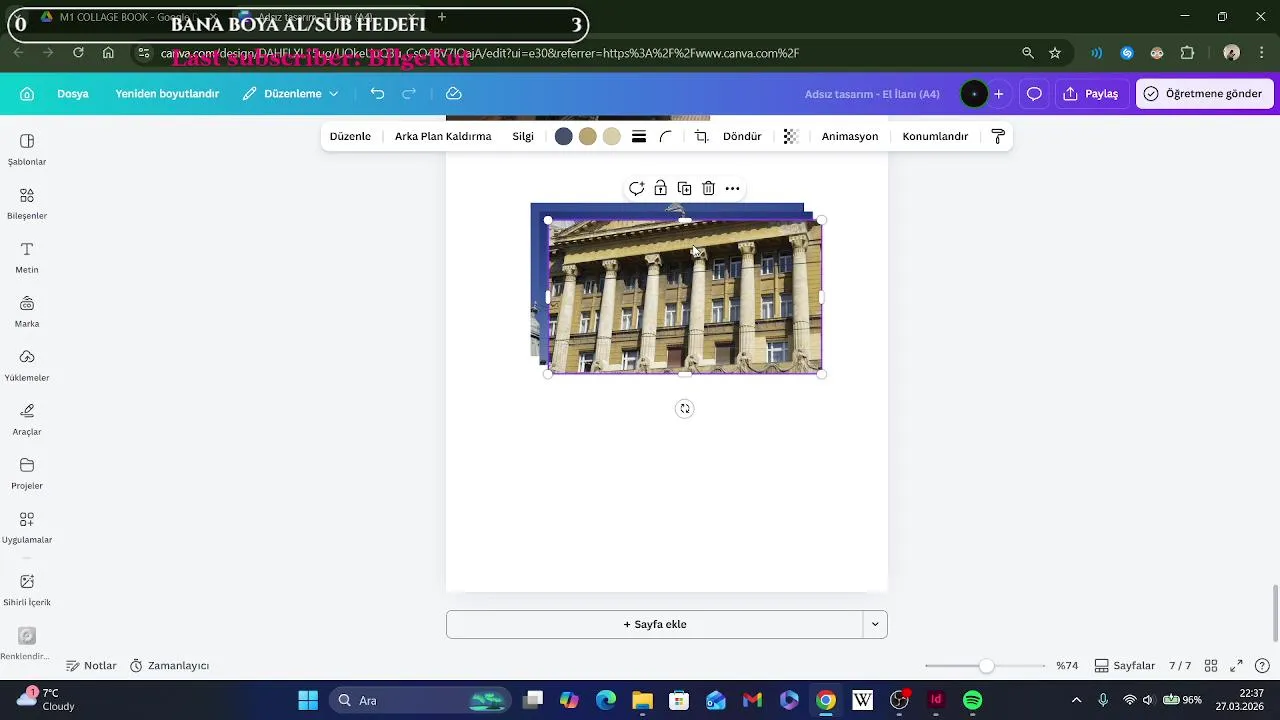1280x720 pixels.
Task: Redo the last action
Action: [x=409, y=93]
